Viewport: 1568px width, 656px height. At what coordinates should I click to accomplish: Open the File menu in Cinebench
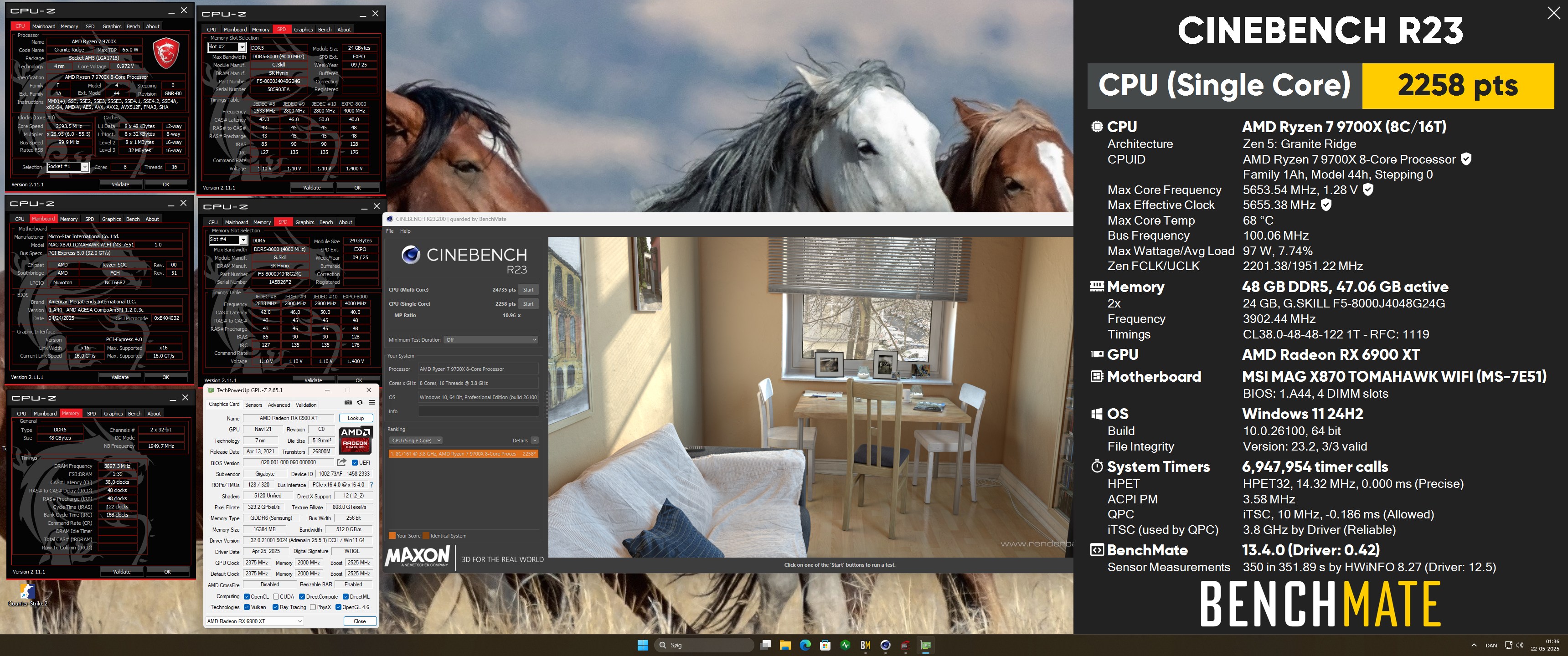390,231
